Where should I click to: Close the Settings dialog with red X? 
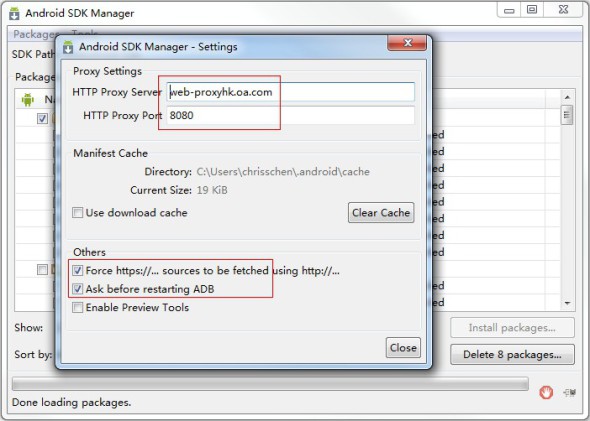point(407,43)
